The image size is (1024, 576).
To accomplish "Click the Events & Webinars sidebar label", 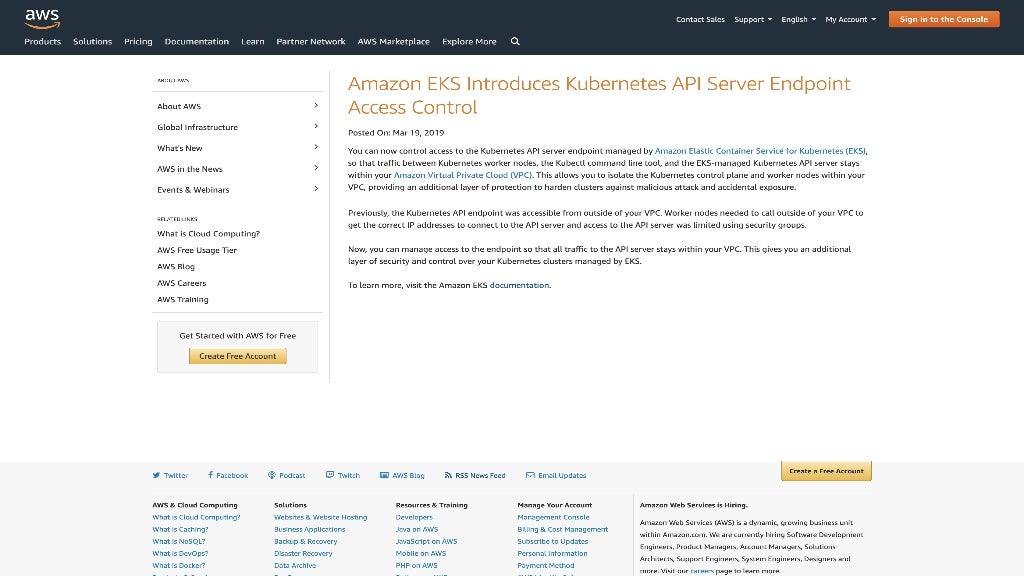I will coord(193,189).
